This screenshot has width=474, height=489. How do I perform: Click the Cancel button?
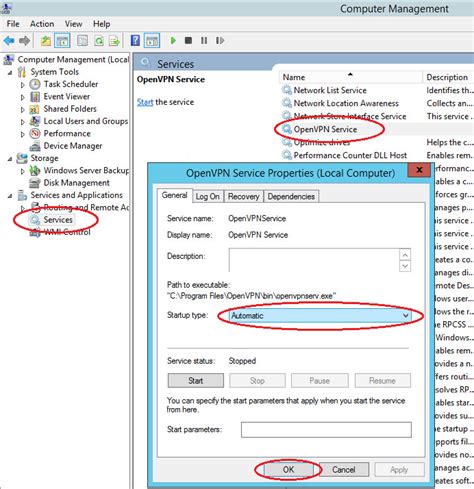[x=344, y=469]
